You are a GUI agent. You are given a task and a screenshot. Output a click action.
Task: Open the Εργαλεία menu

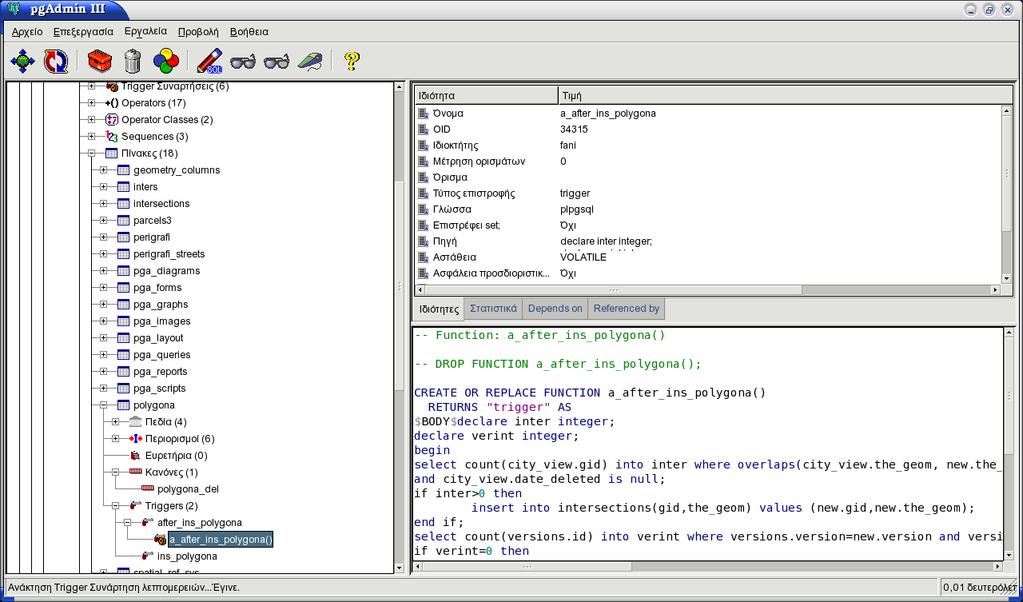145,31
